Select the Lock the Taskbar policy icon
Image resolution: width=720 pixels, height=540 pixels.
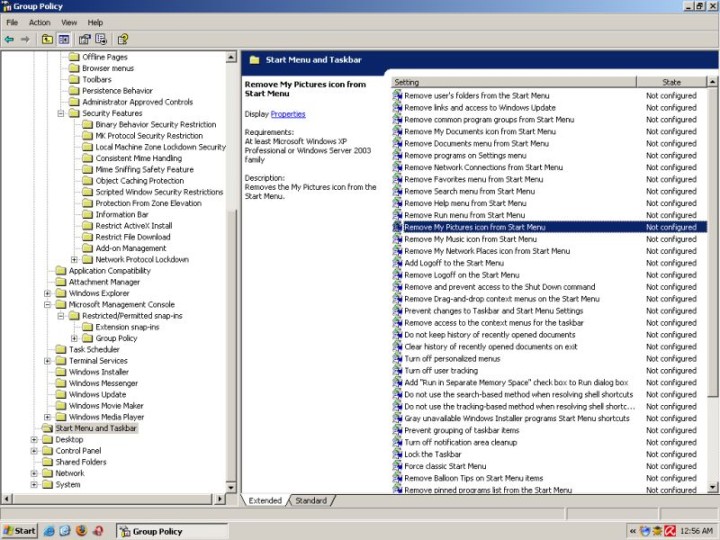point(397,455)
